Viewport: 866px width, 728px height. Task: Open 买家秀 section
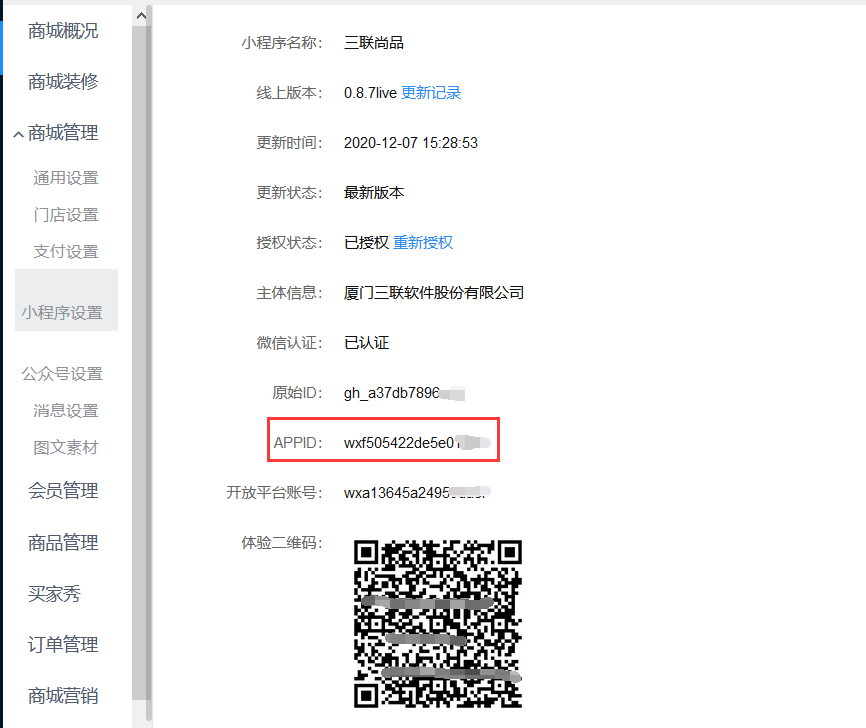point(54,594)
